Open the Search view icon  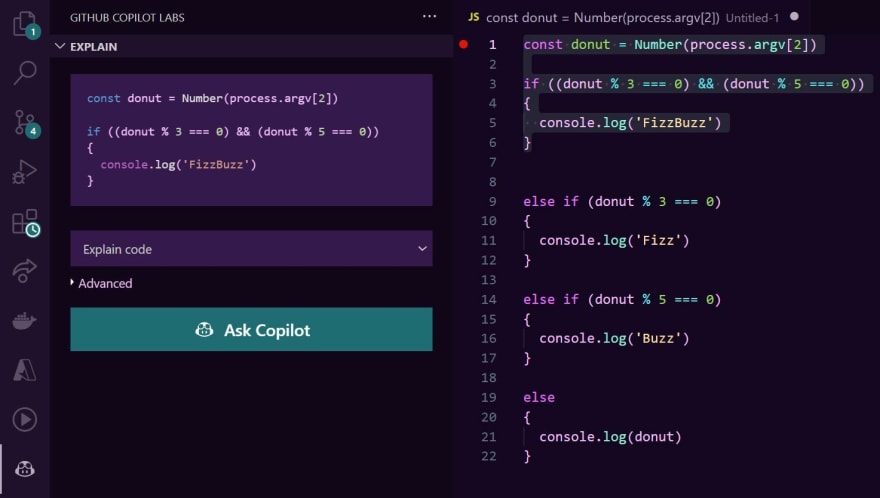pos(25,72)
